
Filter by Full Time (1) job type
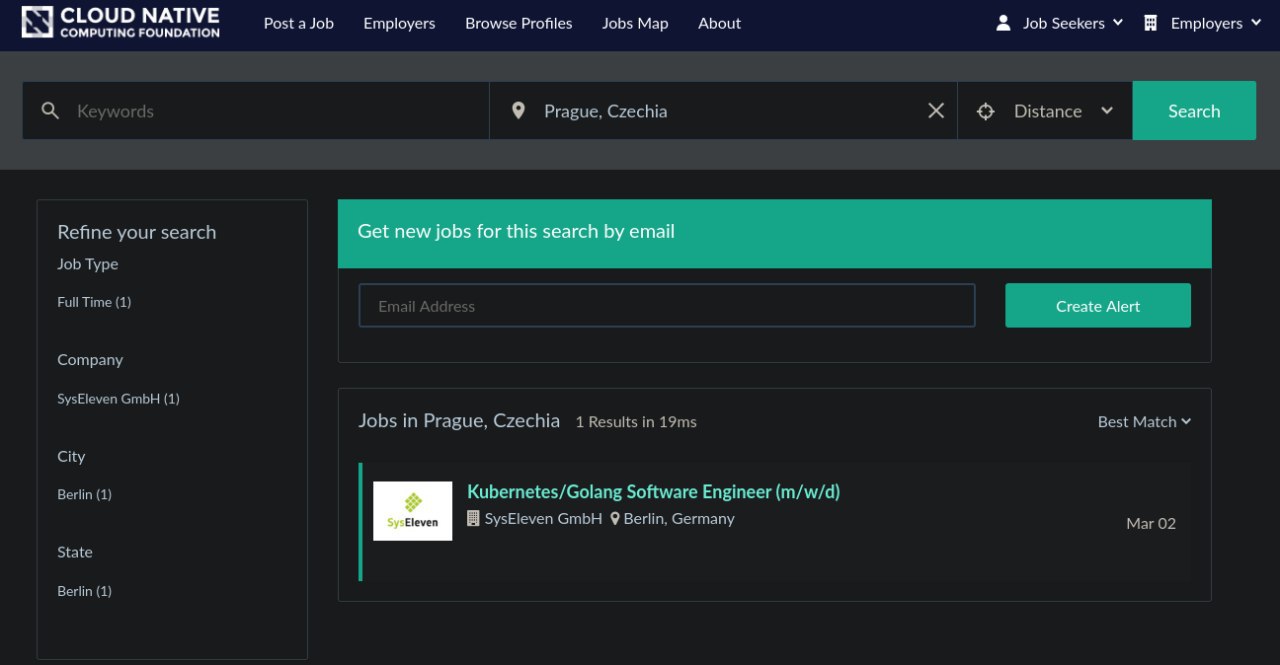(x=94, y=302)
